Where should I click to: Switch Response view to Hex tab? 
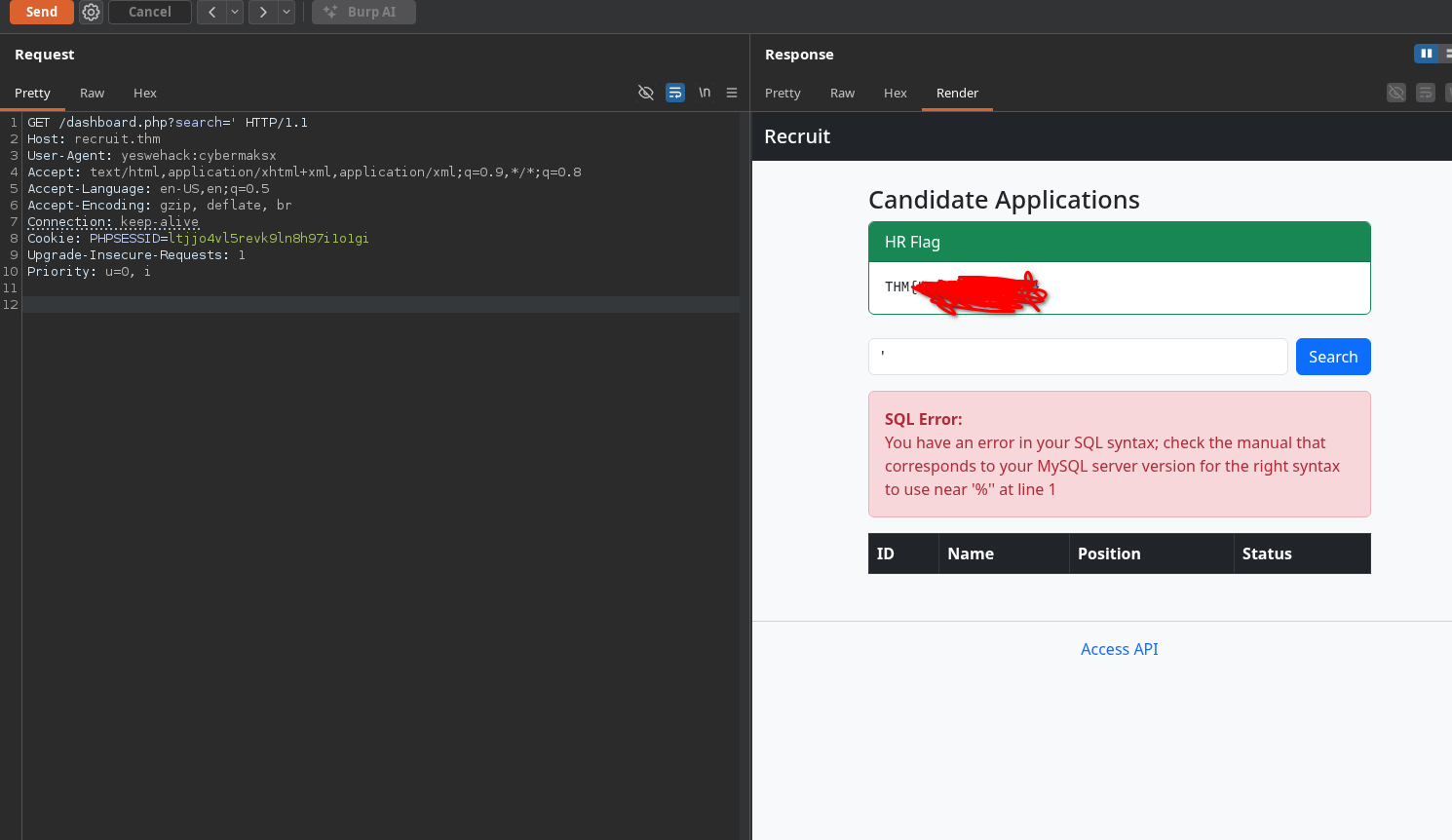click(896, 93)
